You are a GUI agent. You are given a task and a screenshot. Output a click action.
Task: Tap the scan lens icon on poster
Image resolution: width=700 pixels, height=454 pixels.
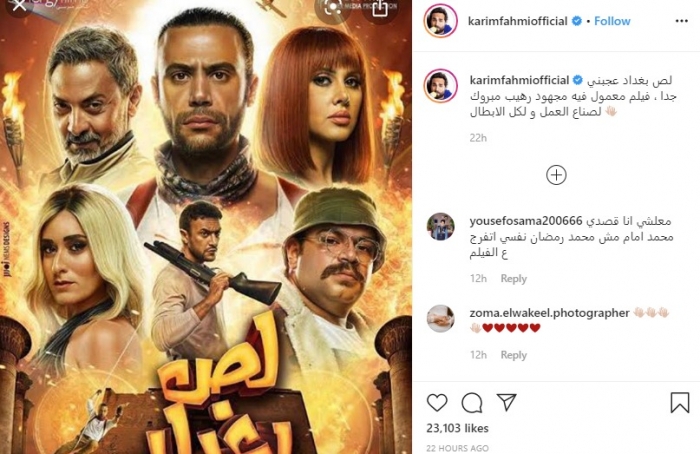[333, 8]
